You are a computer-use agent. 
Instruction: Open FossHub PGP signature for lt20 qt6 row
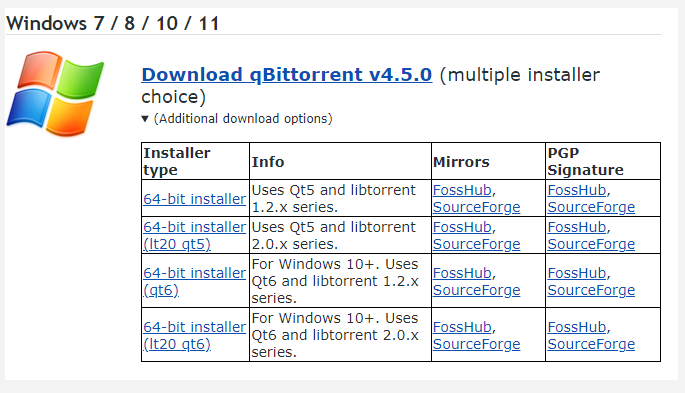point(577,327)
